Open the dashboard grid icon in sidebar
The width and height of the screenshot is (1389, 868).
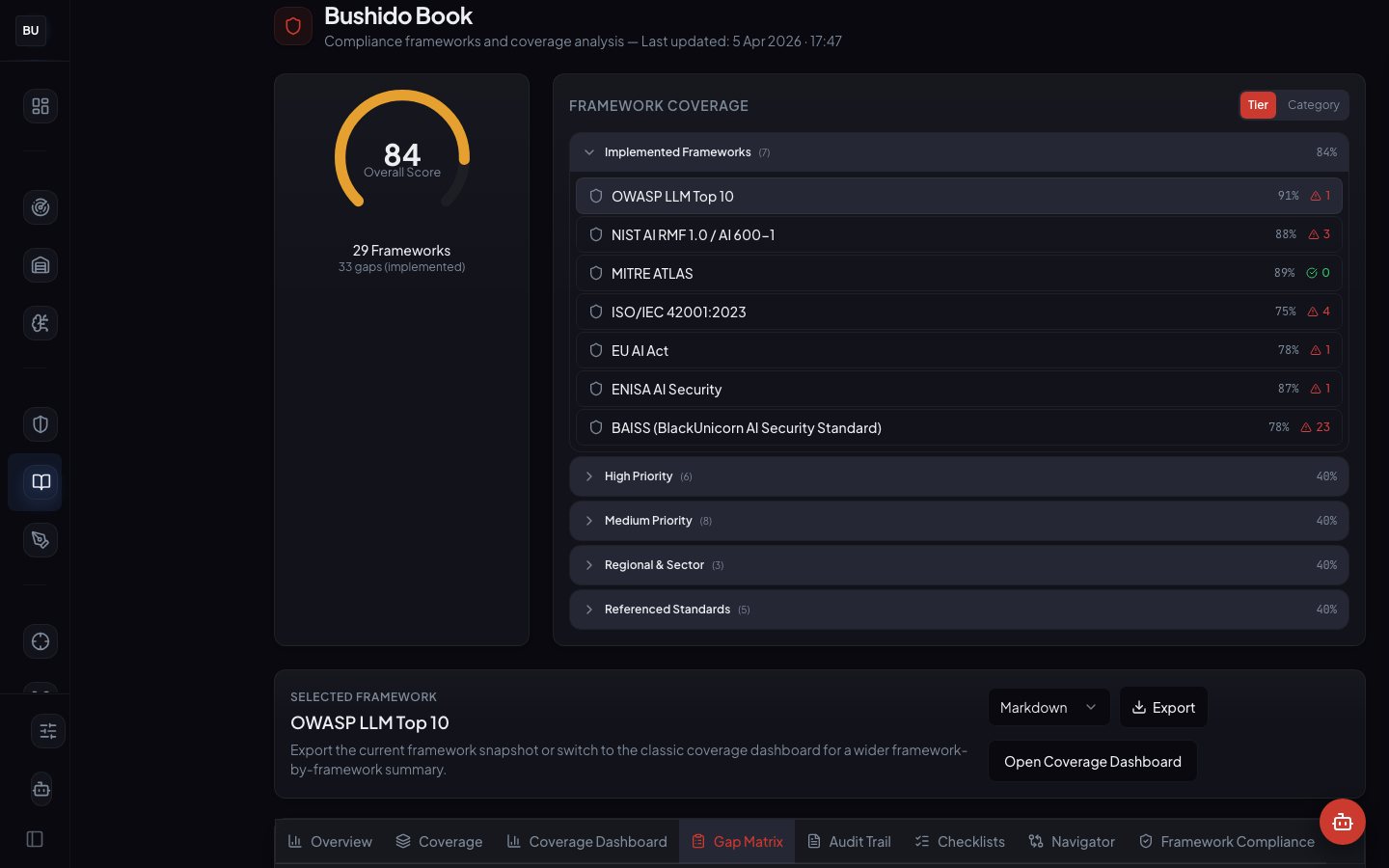[41, 106]
